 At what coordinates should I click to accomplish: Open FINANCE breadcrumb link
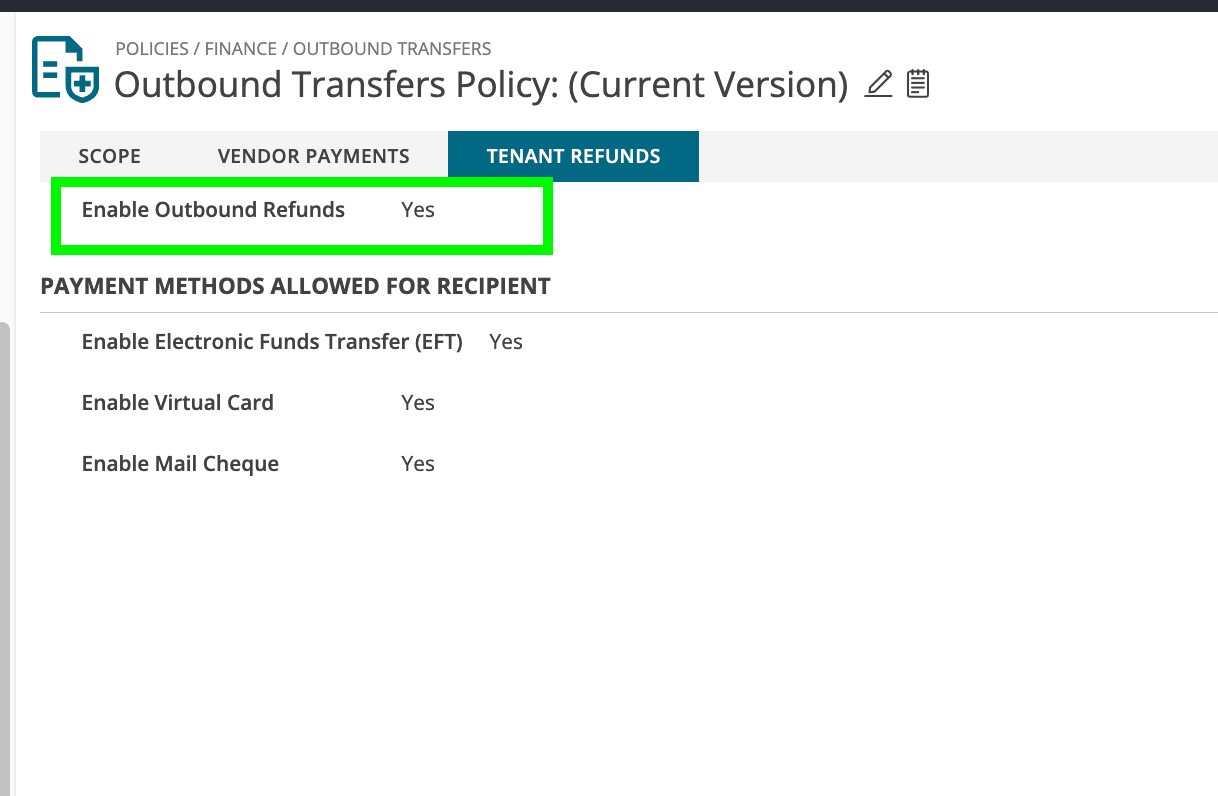[x=241, y=48]
